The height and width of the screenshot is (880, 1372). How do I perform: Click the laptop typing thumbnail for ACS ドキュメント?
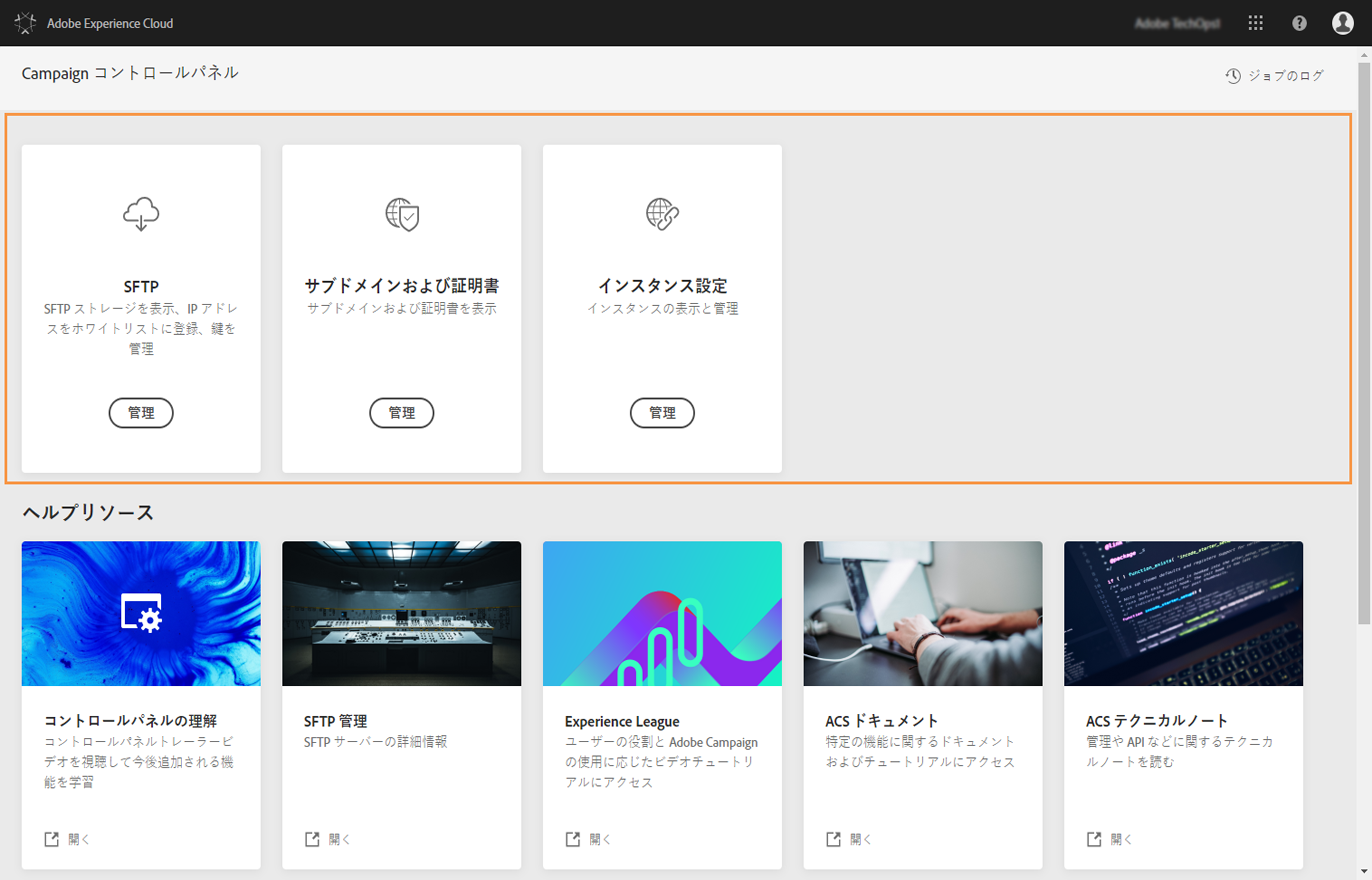[923, 614]
